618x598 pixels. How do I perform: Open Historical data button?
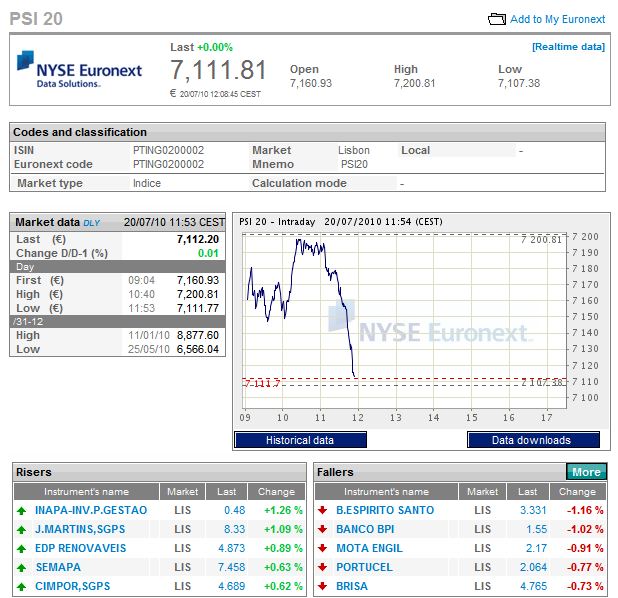click(x=300, y=440)
